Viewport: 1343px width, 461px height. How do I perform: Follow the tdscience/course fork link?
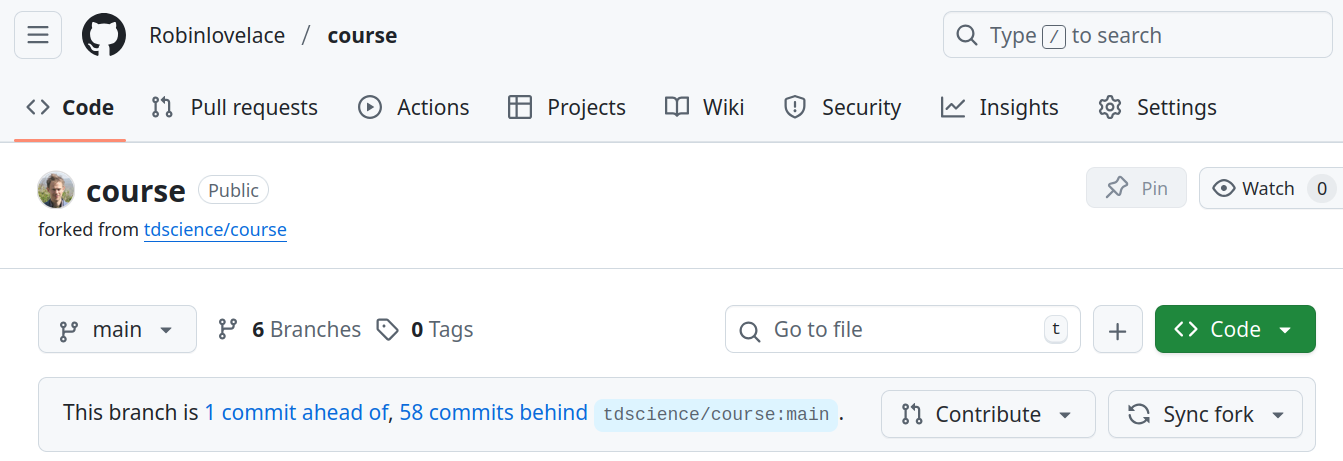tap(215, 230)
